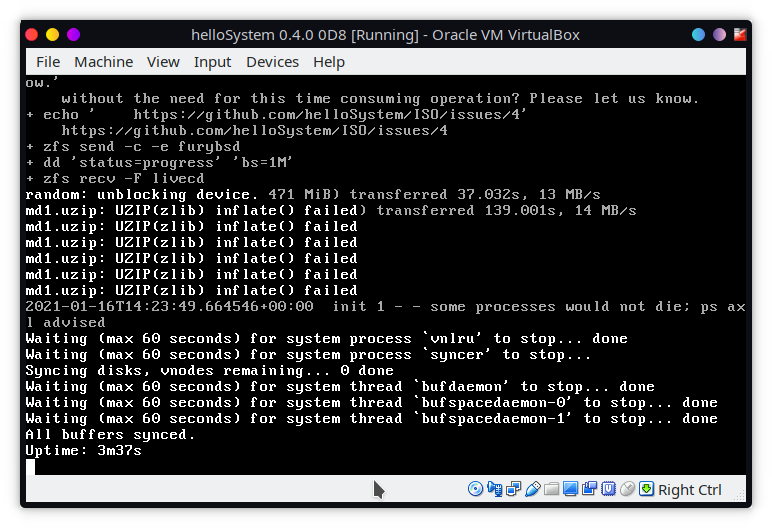The width and height of the screenshot is (772, 528).
Task: Click the window title helloSystem 0.4.0 0D8 [Running]
Action: coord(305,35)
